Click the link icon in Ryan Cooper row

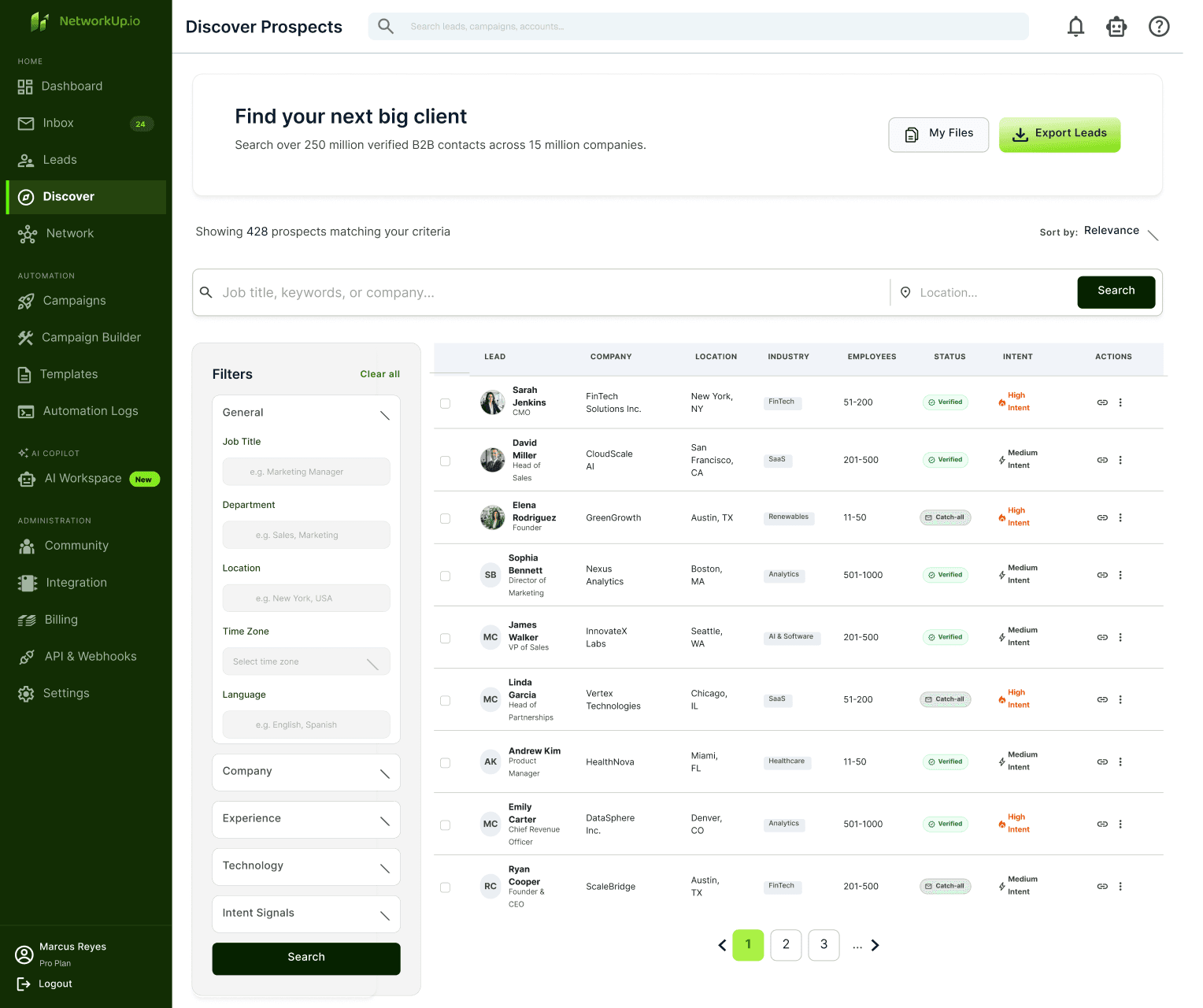[1102, 886]
